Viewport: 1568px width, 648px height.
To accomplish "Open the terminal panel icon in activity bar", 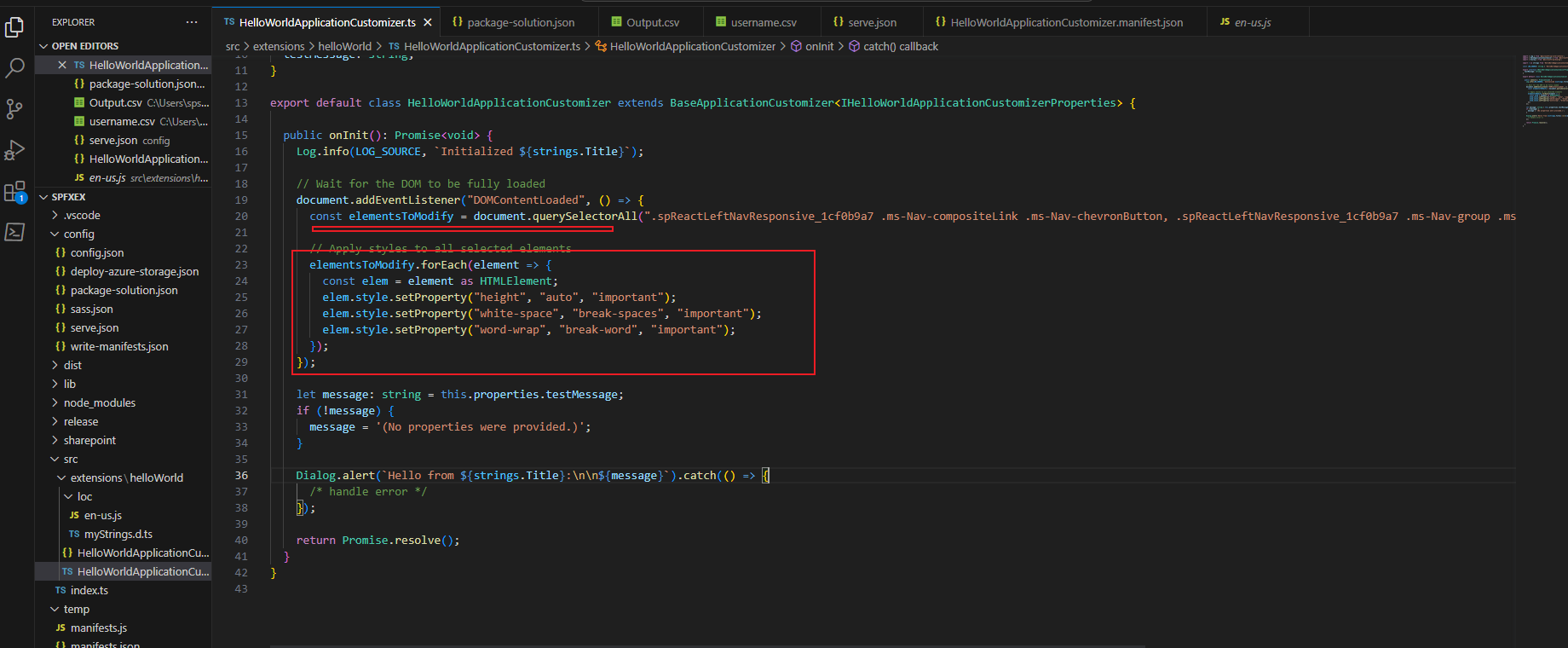I will (14, 232).
